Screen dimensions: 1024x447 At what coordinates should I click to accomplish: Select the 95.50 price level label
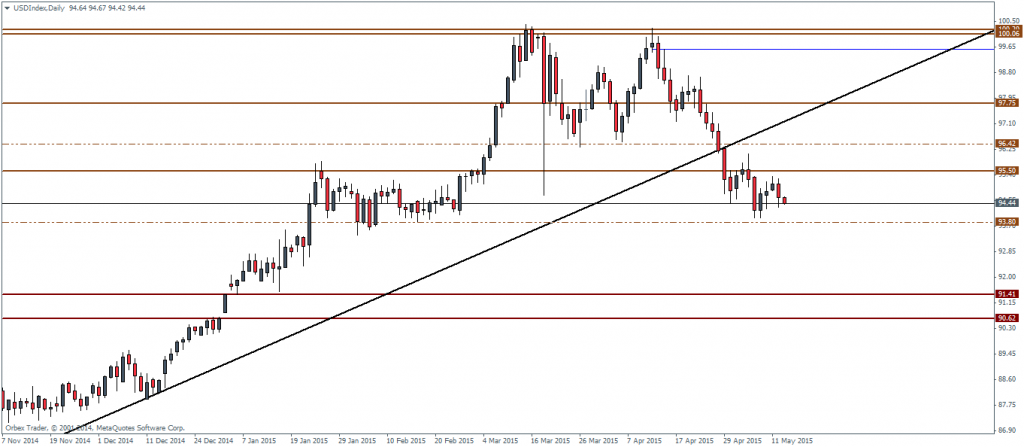[x=1007, y=171]
